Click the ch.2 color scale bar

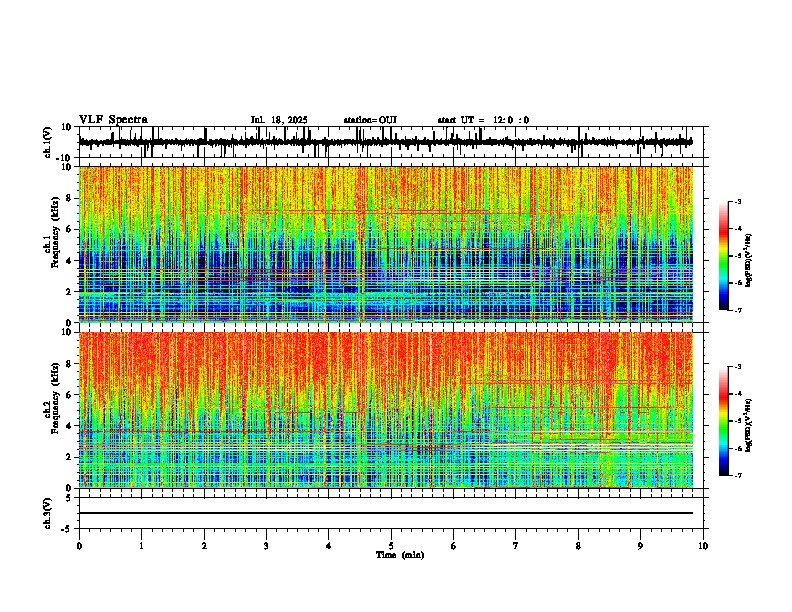[x=724, y=421]
